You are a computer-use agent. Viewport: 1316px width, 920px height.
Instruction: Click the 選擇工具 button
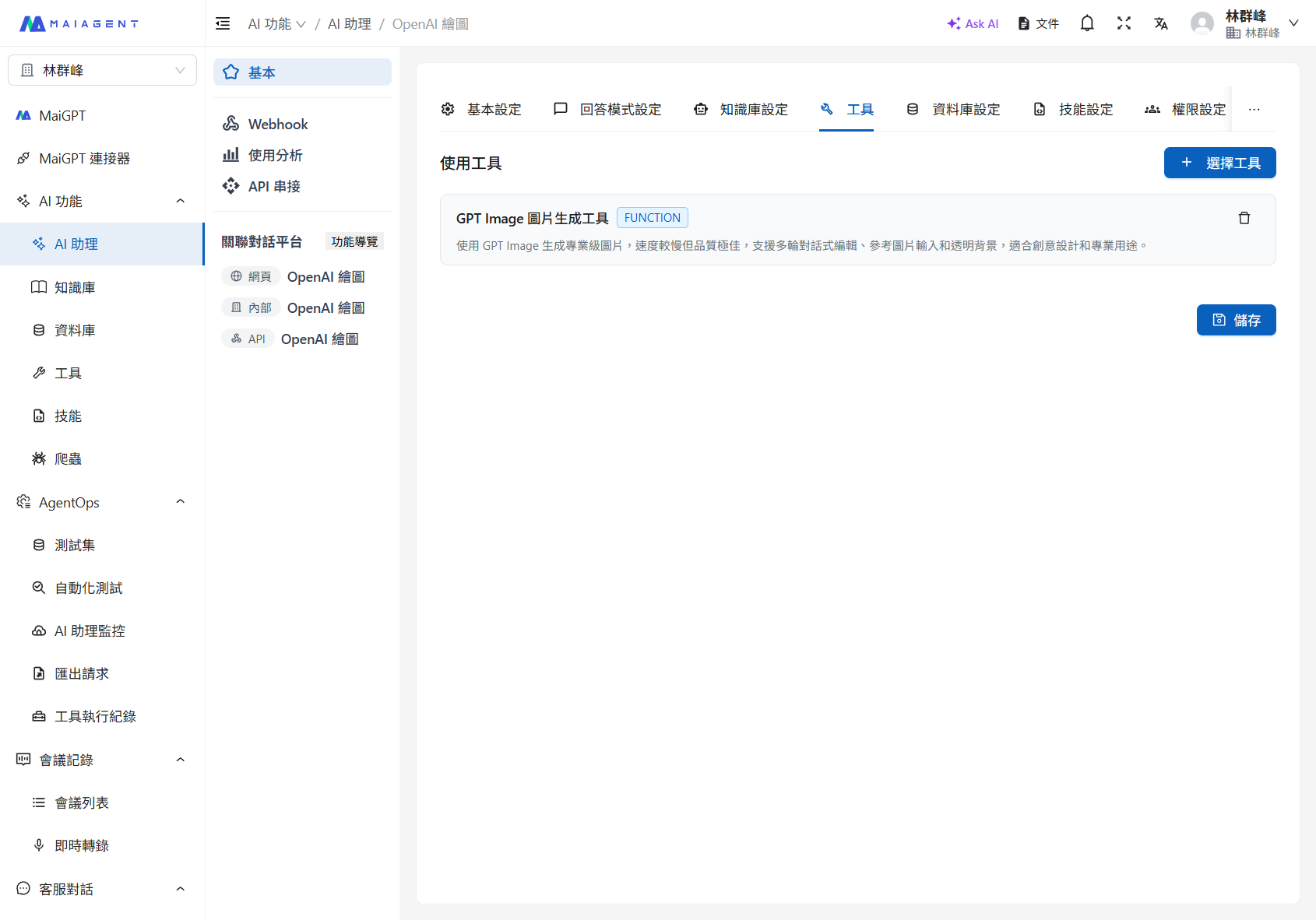point(1219,163)
